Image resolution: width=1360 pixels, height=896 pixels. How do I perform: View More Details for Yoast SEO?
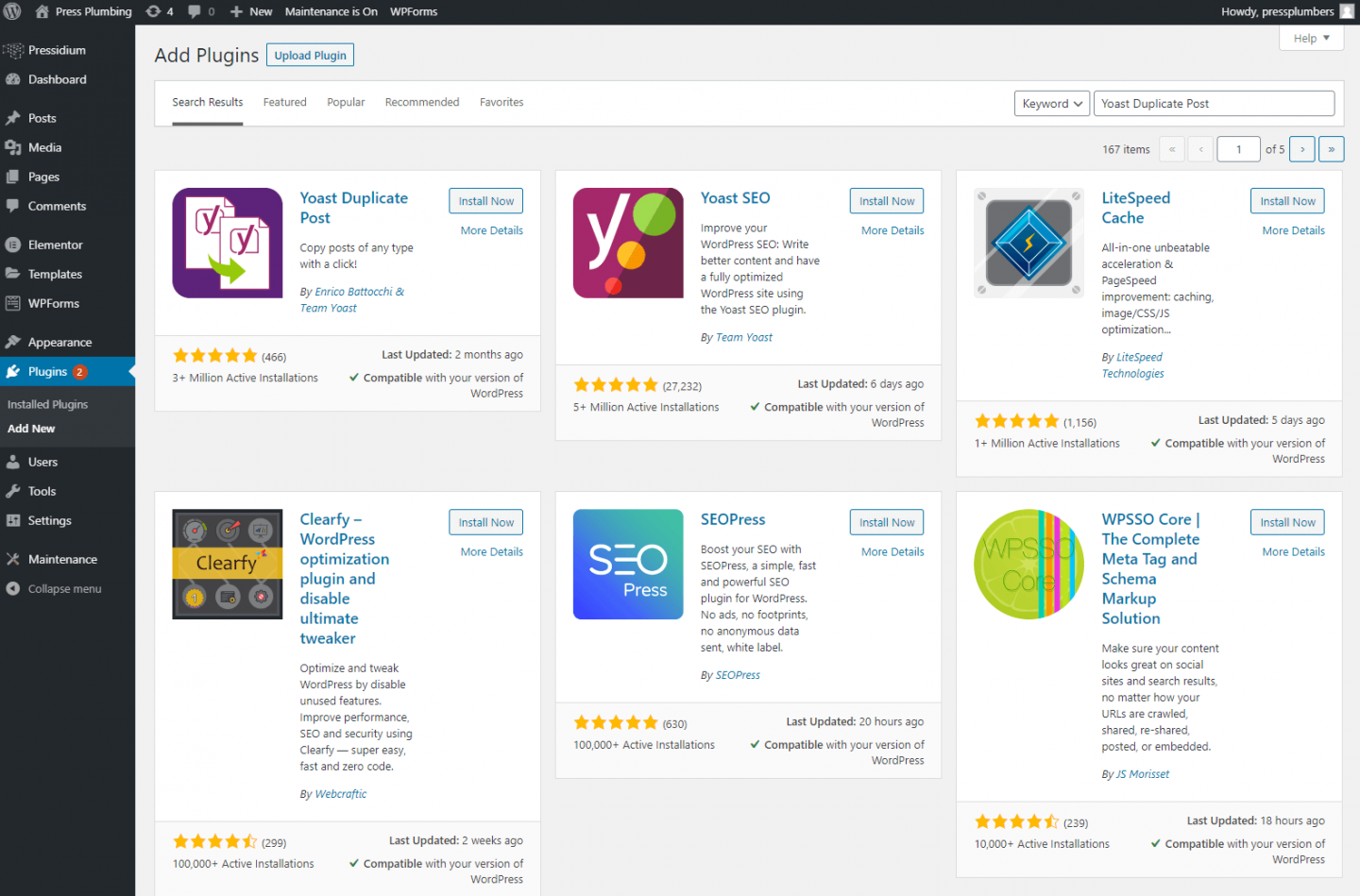892,230
